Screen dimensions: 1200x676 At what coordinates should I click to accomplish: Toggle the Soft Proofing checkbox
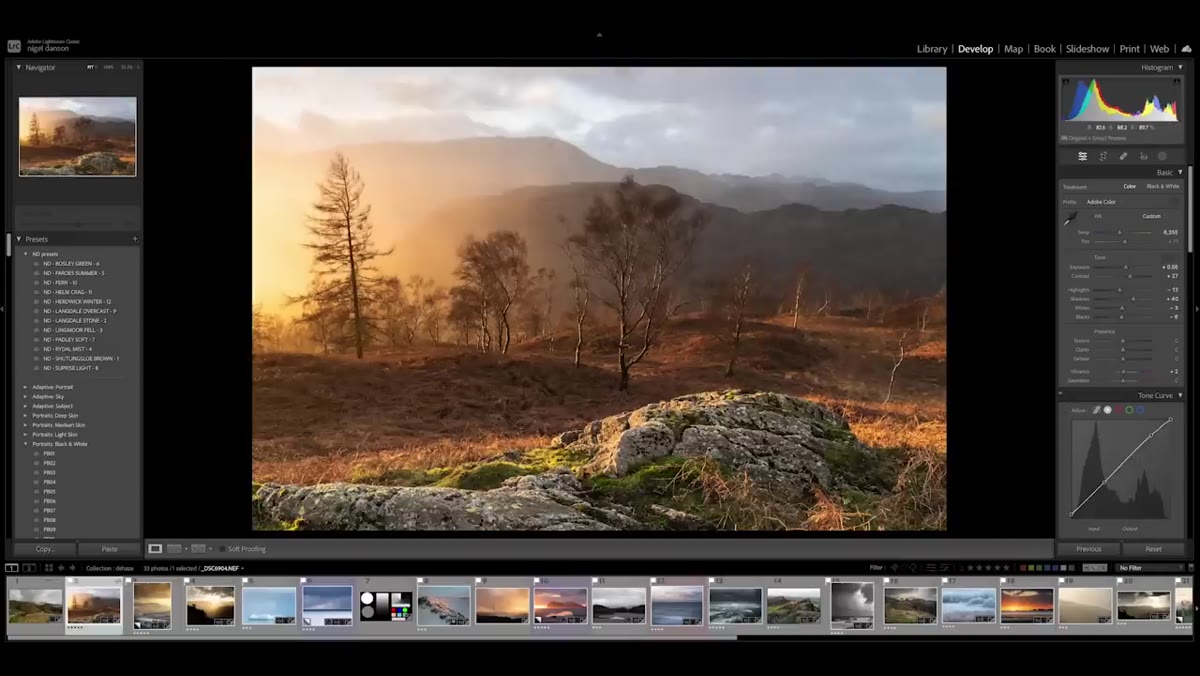[x=222, y=549]
